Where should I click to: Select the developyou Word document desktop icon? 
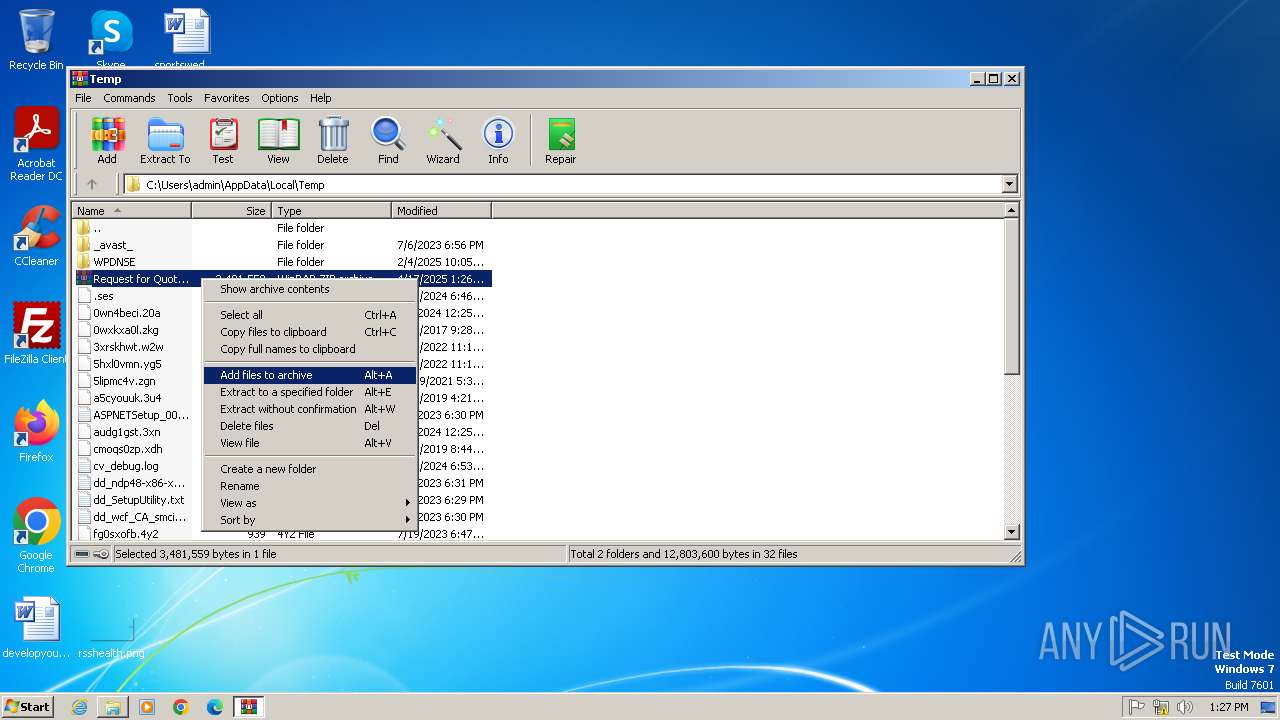[36, 628]
